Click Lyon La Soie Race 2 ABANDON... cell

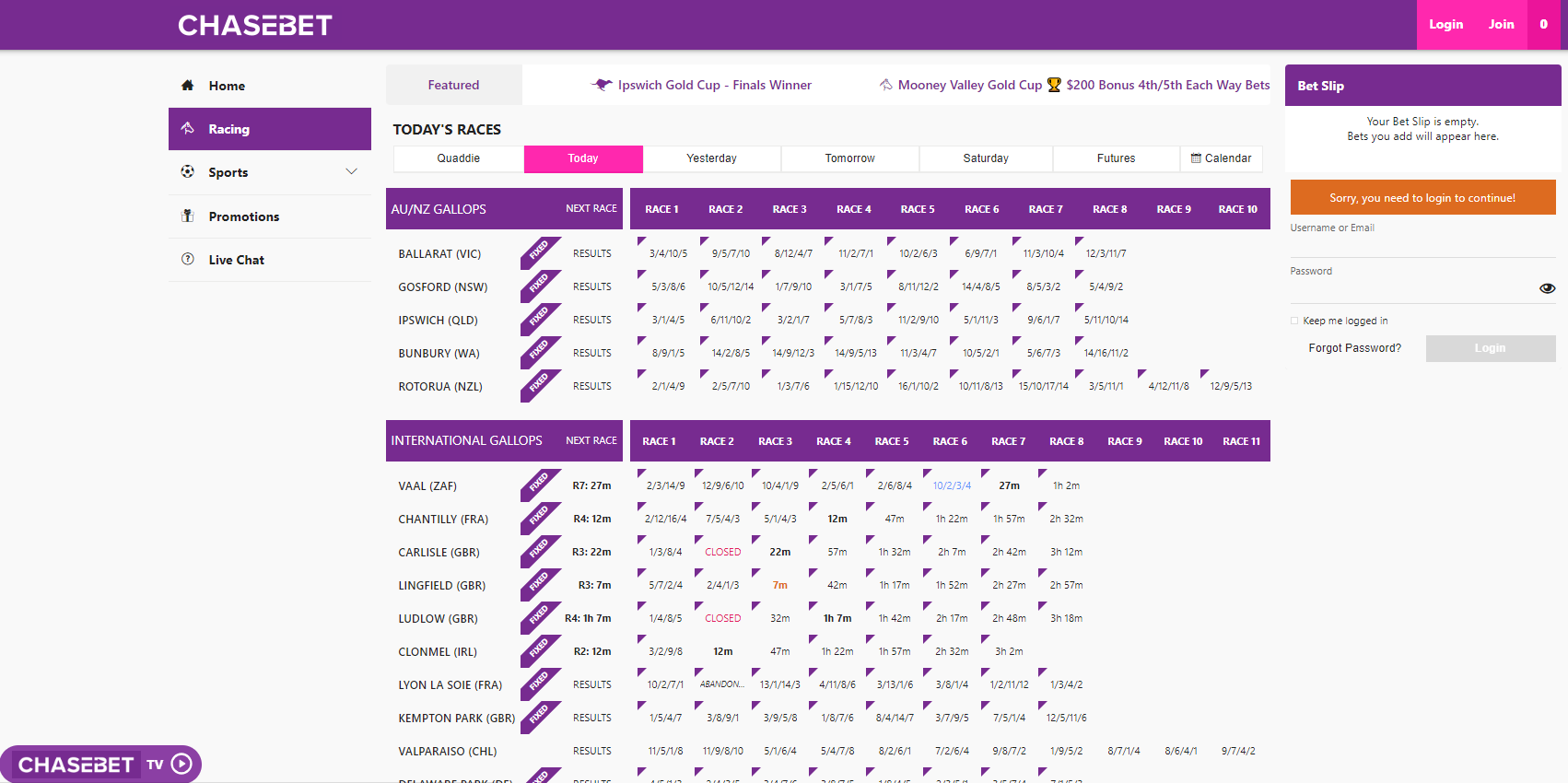pyautogui.click(x=721, y=684)
